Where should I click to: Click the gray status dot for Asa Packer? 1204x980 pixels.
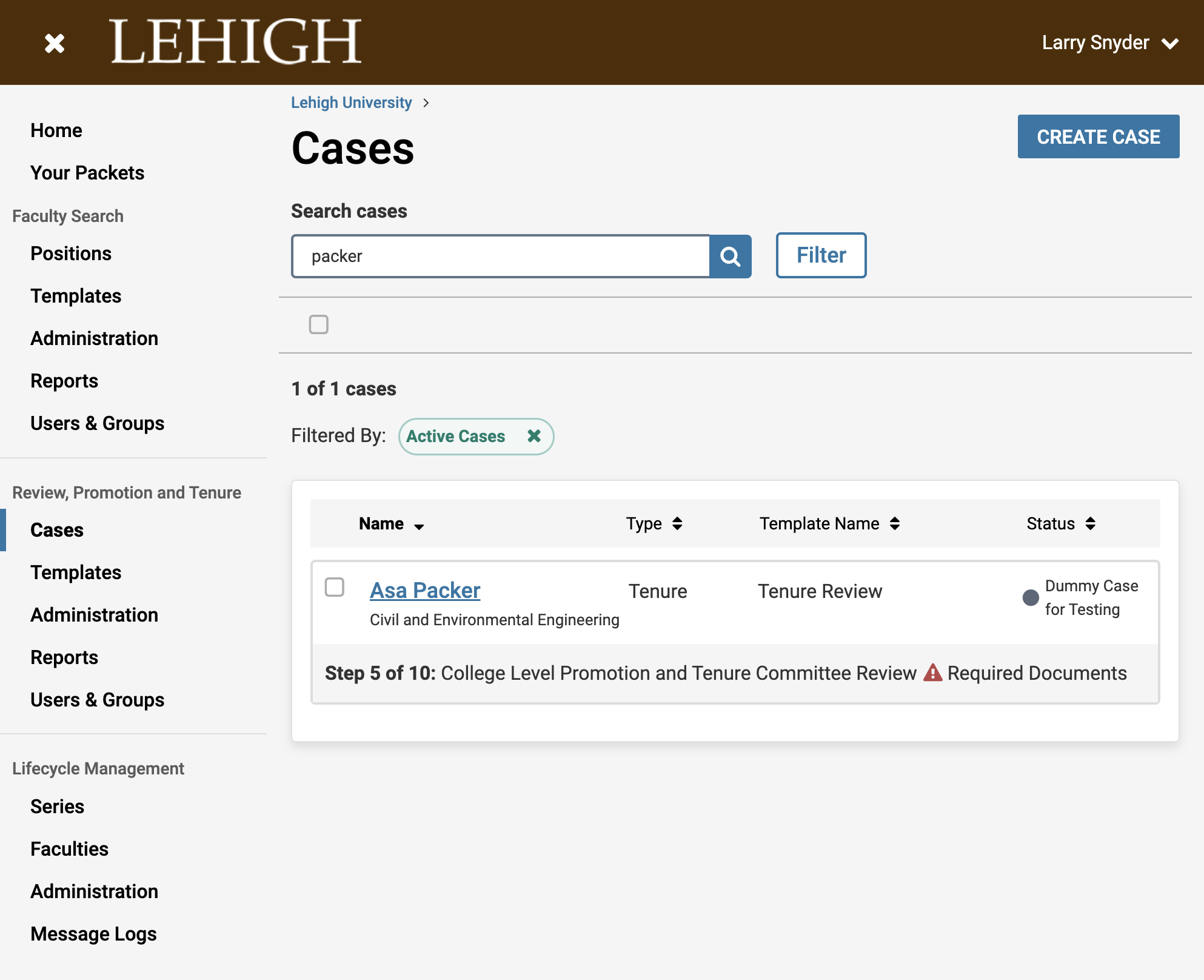pos(1031,597)
